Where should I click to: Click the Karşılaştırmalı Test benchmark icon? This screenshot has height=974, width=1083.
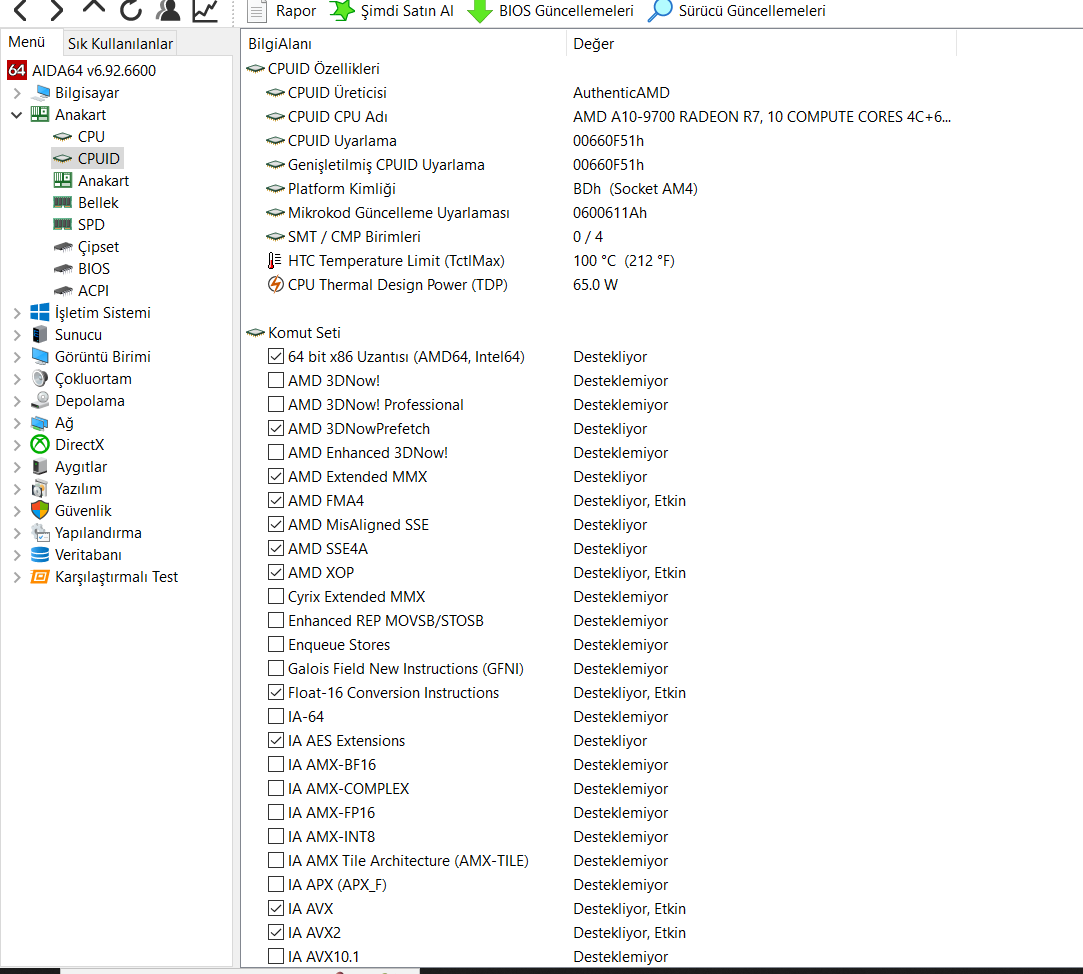(40, 577)
